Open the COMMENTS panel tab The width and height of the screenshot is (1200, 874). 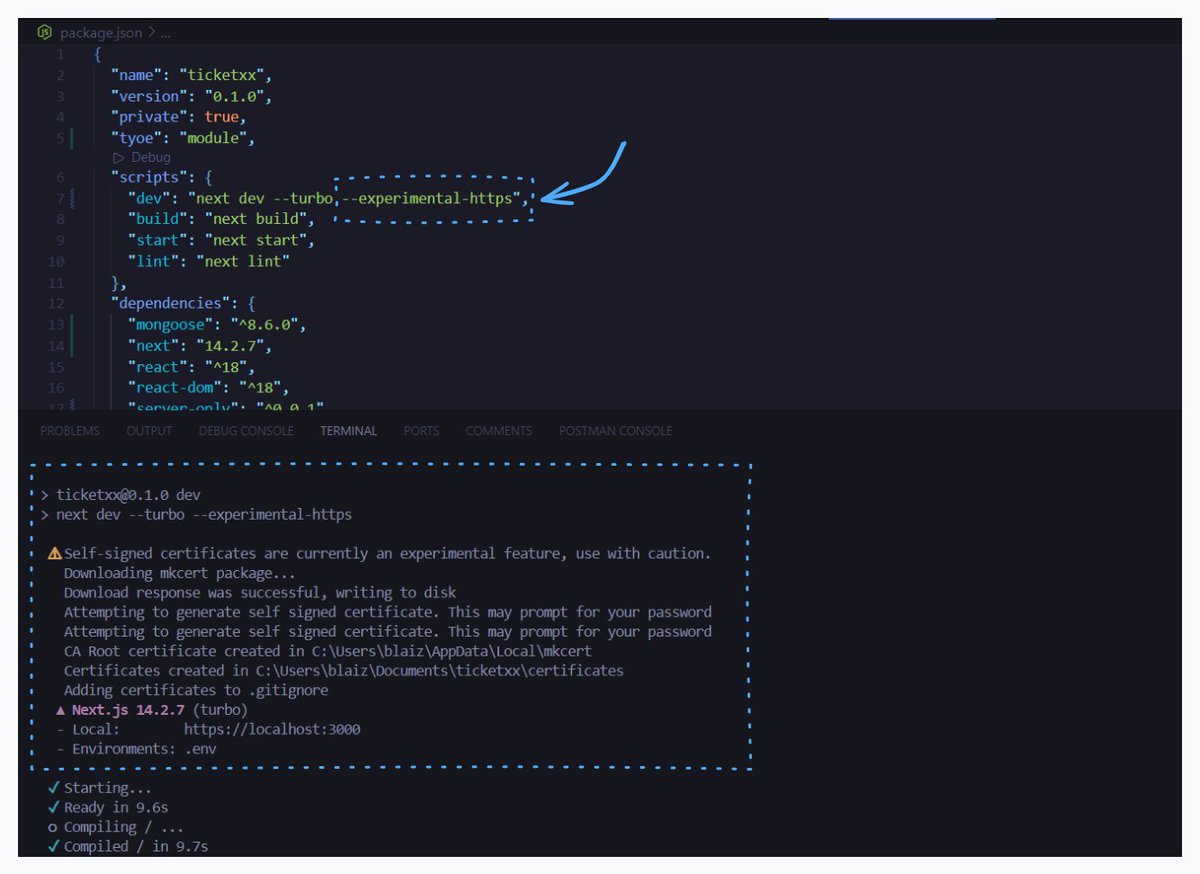(x=499, y=431)
